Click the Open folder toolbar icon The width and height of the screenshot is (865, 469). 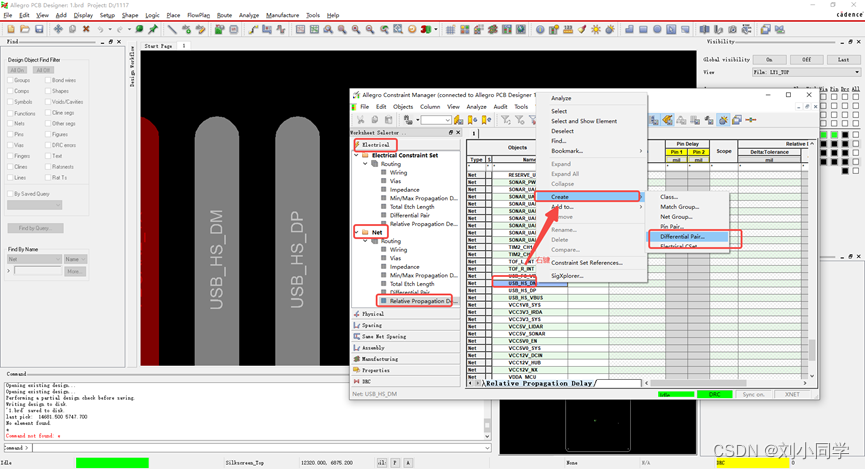click(25, 29)
